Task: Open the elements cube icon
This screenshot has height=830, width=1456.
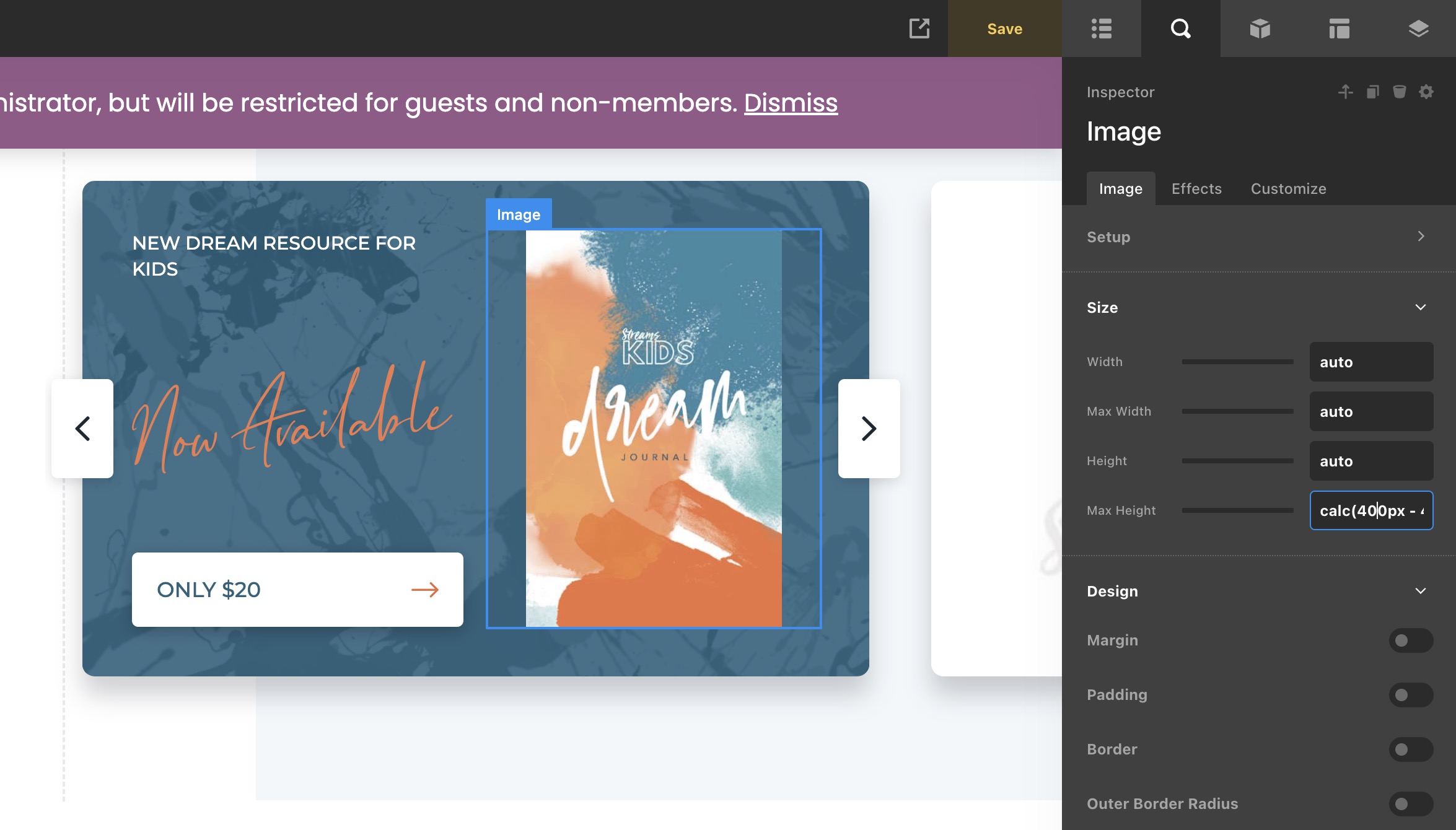Action: (1260, 28)
